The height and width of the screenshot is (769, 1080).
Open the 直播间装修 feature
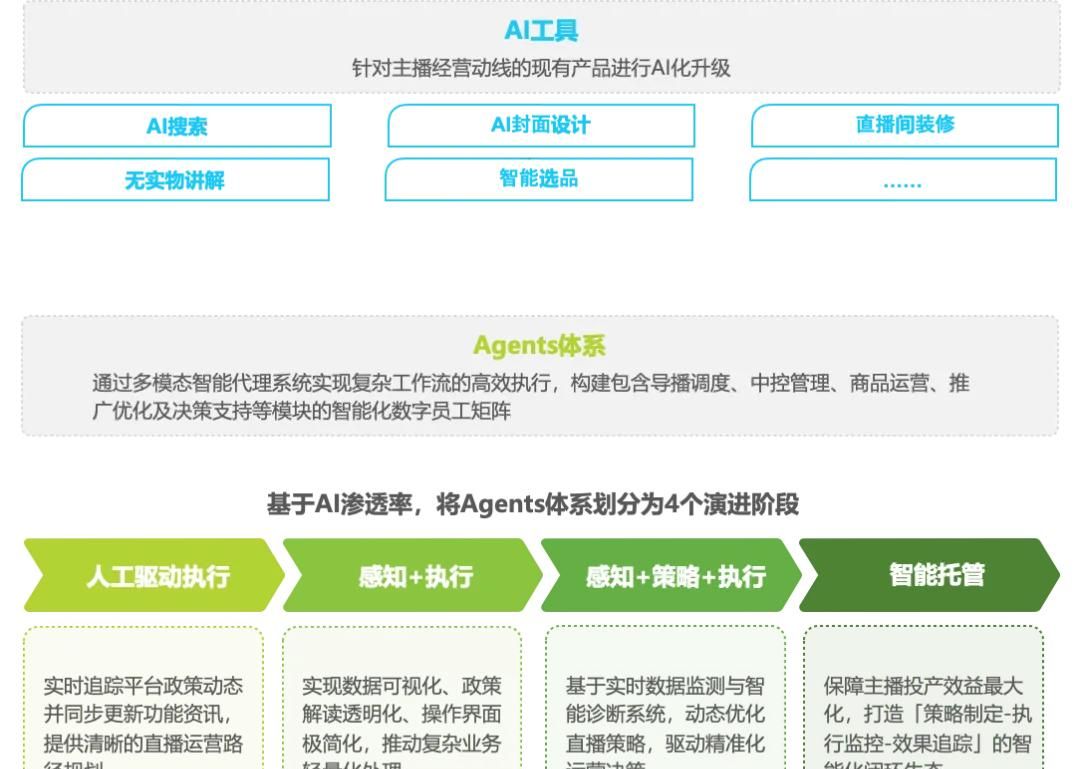pyautogui.click(x=902, y=125)
